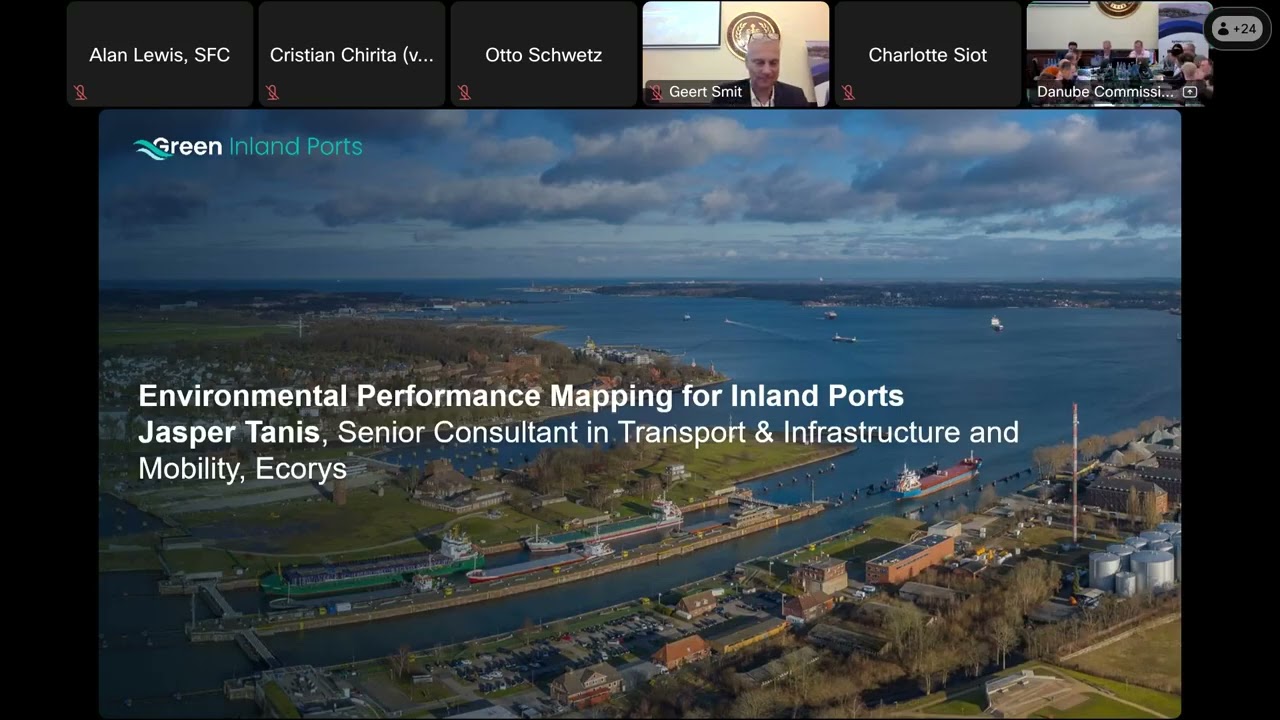This screenshot has height=720, width=1280.
Task: Click the 'Geert Smit' name label
Action: (x=705, y=92)
